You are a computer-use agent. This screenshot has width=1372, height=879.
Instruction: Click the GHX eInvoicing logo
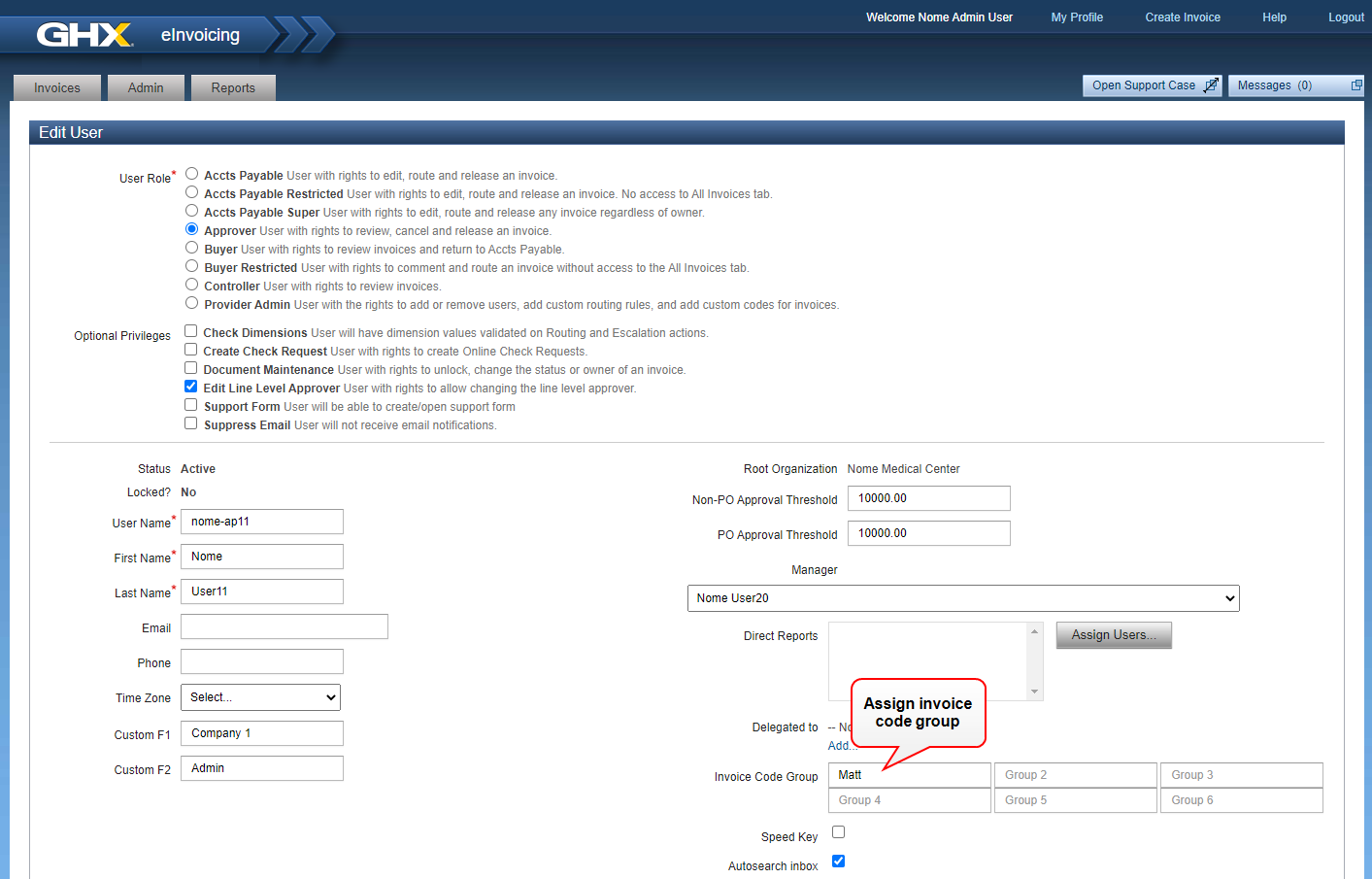pos(141,35)
